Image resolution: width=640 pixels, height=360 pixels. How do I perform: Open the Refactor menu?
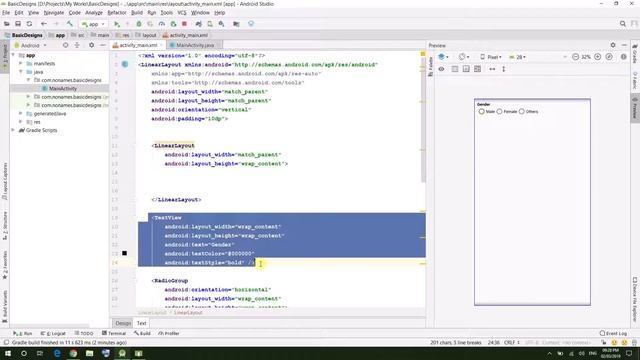pos(117,13)
